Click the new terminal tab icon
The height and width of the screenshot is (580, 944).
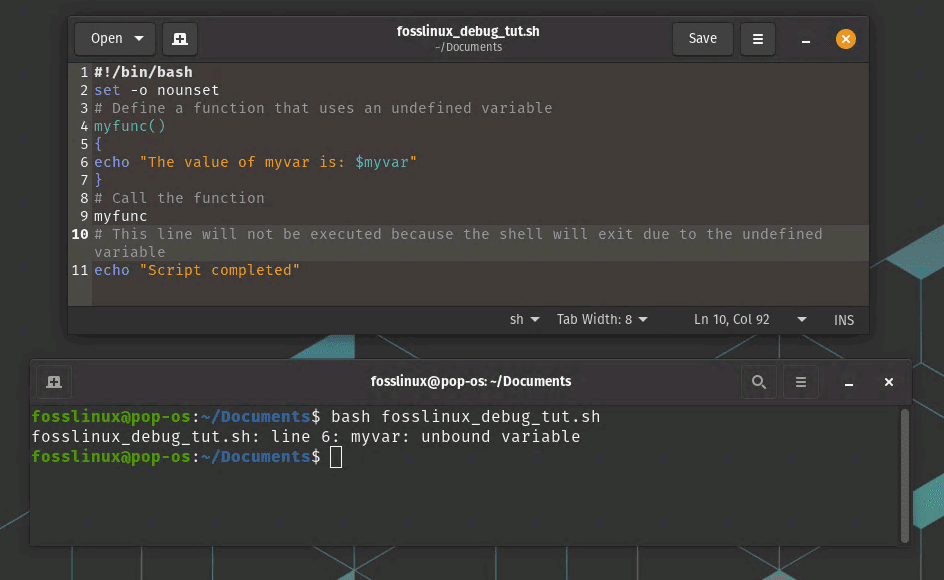pyautogui.click(x=54, y=382)
